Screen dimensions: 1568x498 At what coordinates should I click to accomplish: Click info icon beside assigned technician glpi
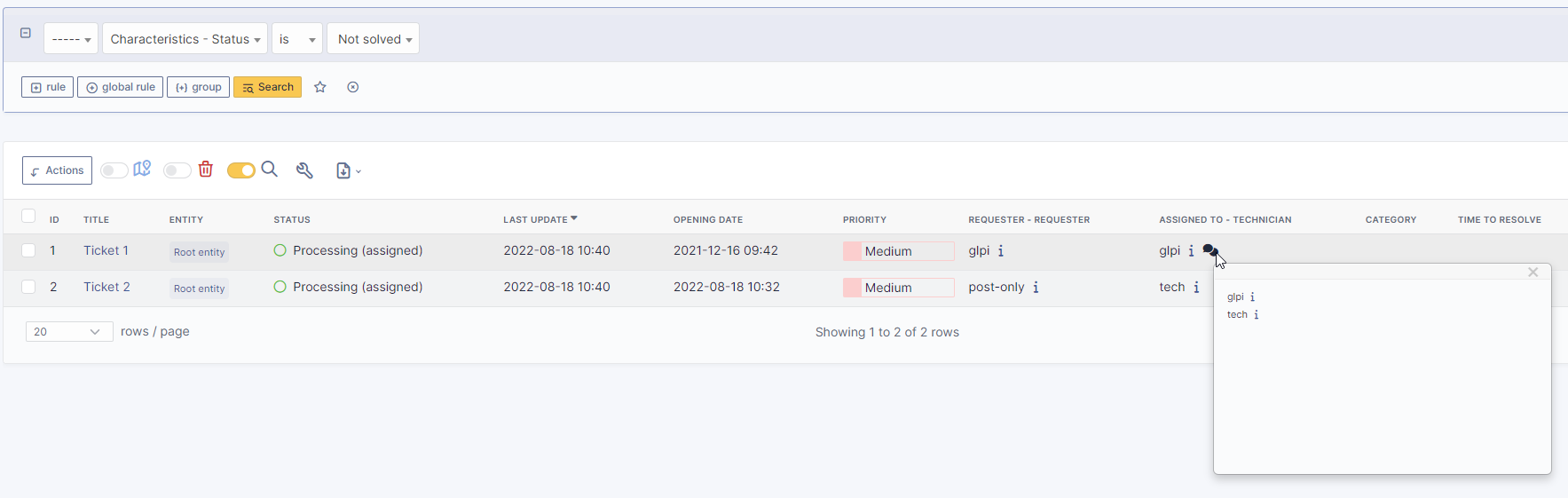pos(1191,250)
